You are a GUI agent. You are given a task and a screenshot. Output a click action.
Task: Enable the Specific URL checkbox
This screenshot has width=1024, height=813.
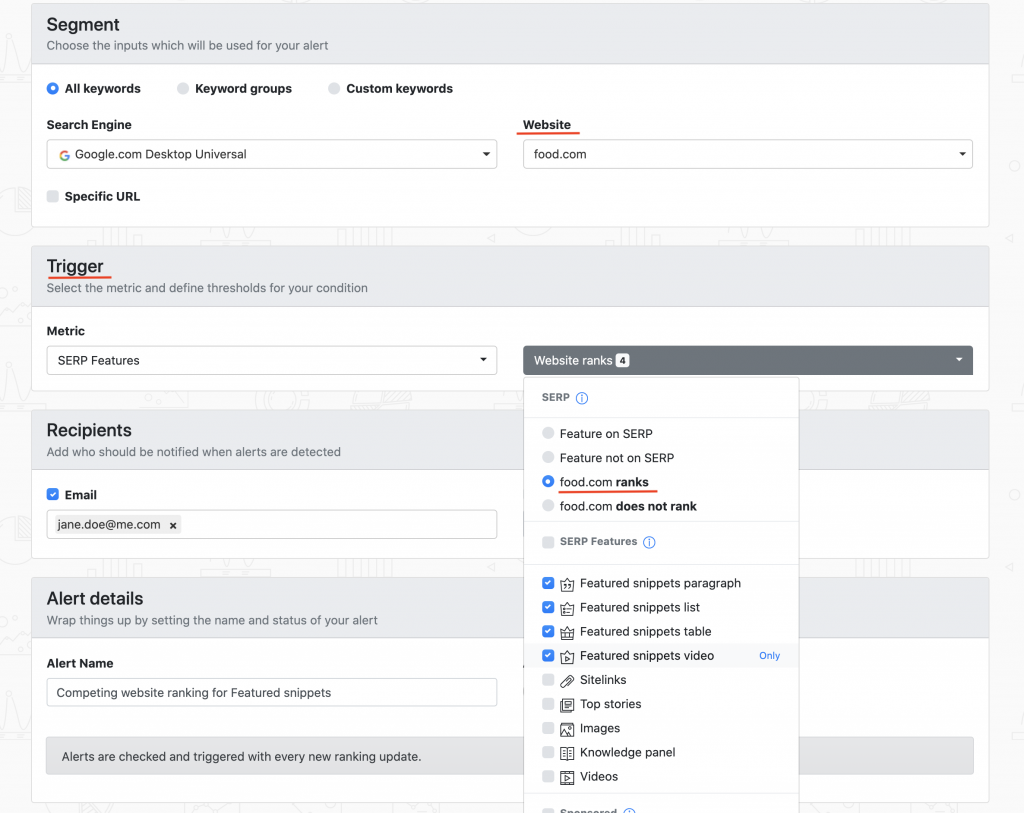[53, 197]
